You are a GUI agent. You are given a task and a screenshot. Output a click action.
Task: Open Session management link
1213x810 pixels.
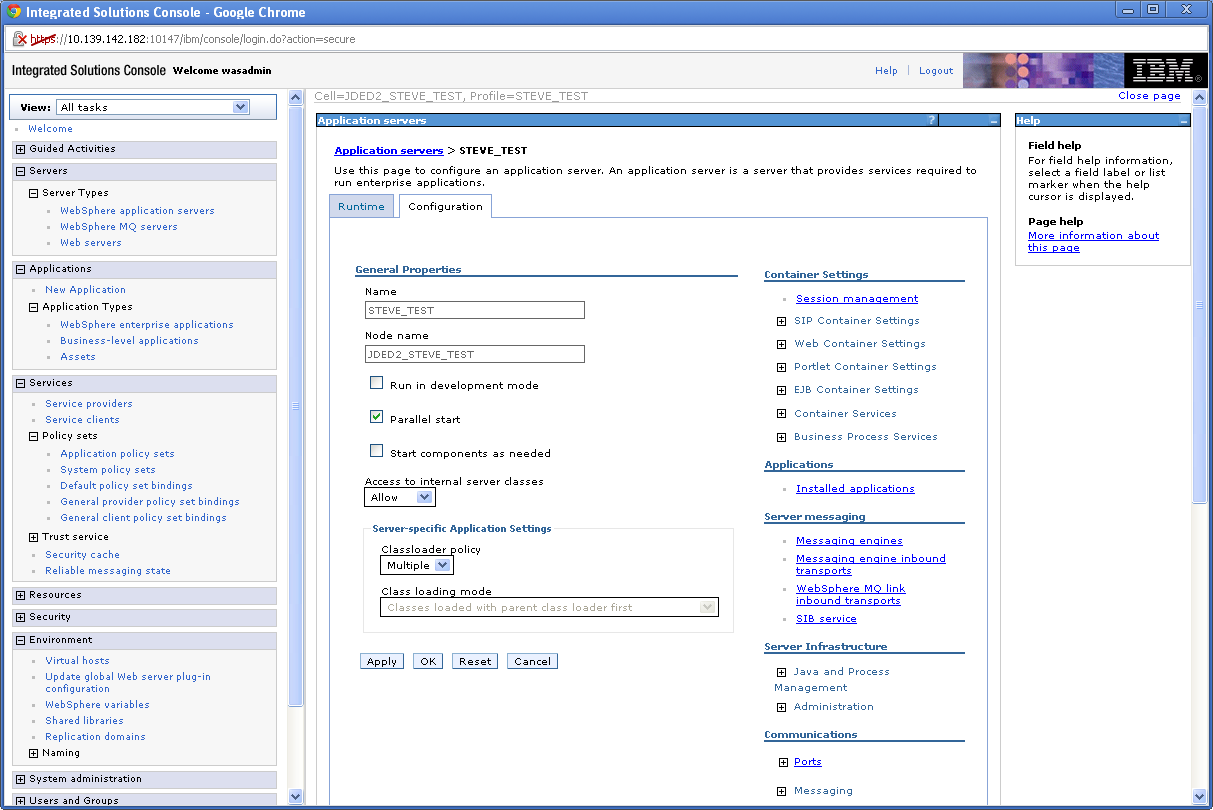pyautogui.click(x=857, y=299)
